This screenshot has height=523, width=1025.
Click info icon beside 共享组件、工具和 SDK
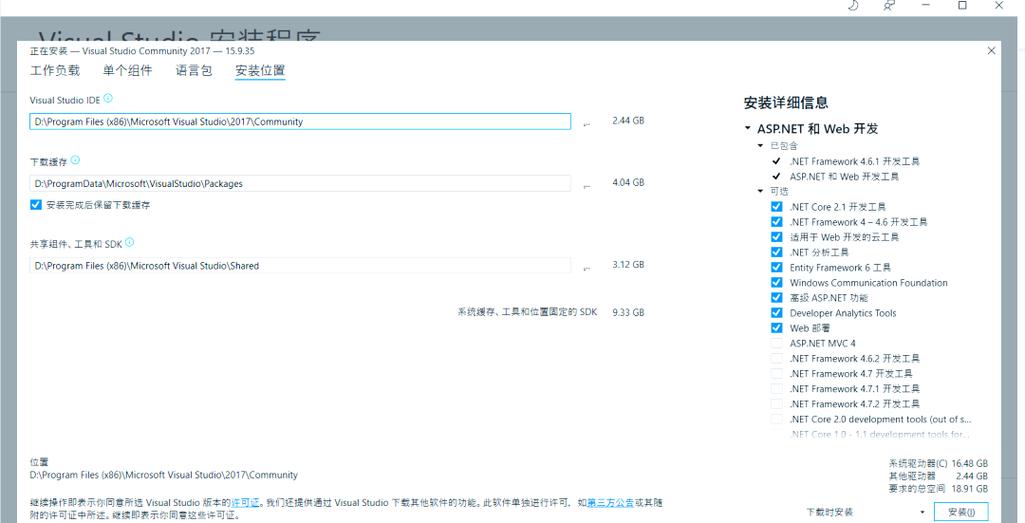click(129, 242)
